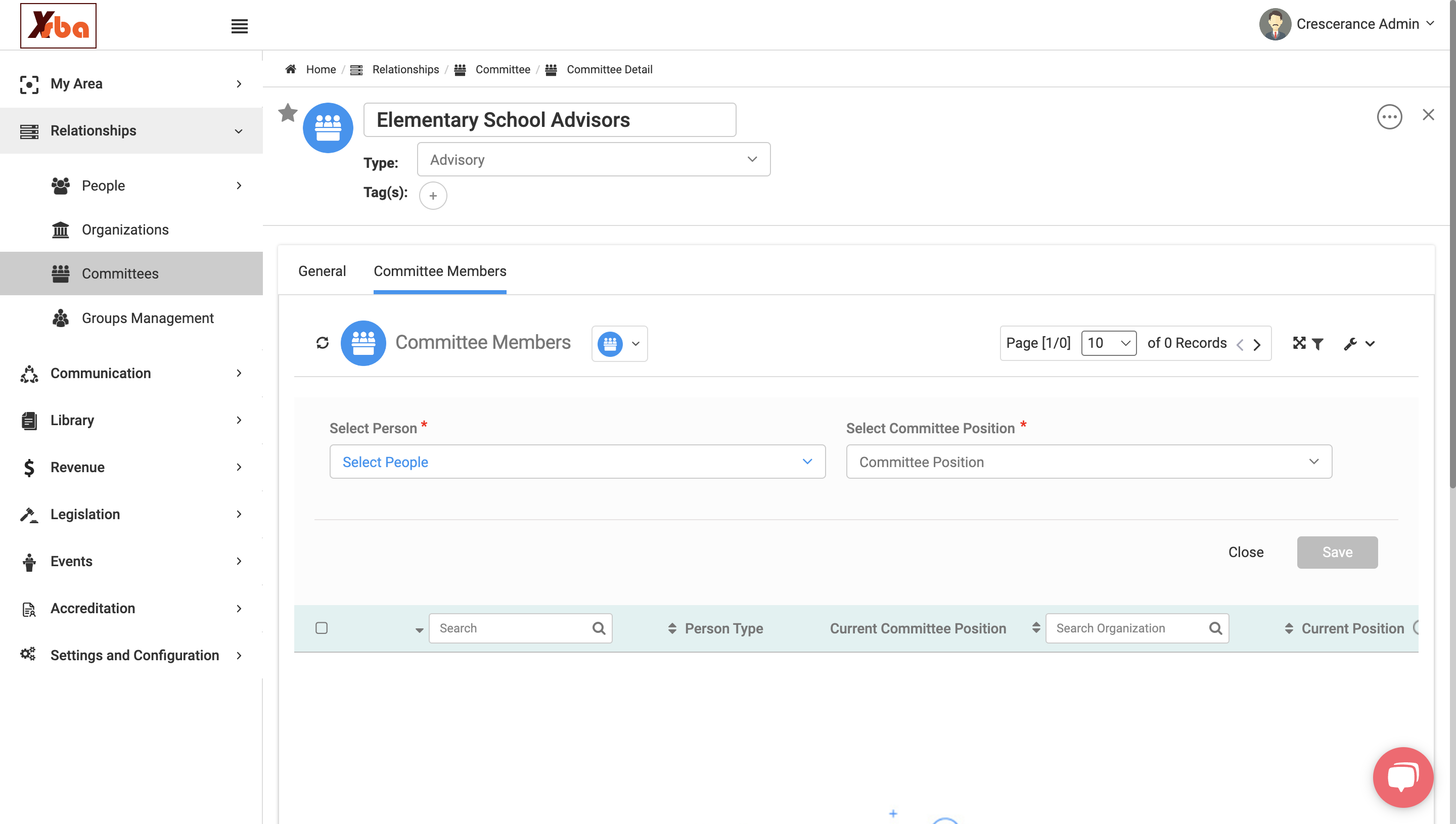Switch to the General tab
Image resolution: width=1456 pixels, height=824 pixels.
(x=322, y=271)
